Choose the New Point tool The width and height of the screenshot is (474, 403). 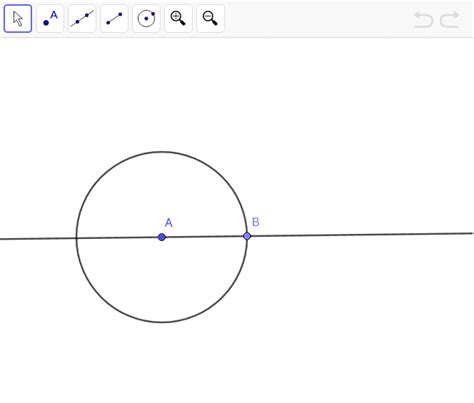[50, 19]
